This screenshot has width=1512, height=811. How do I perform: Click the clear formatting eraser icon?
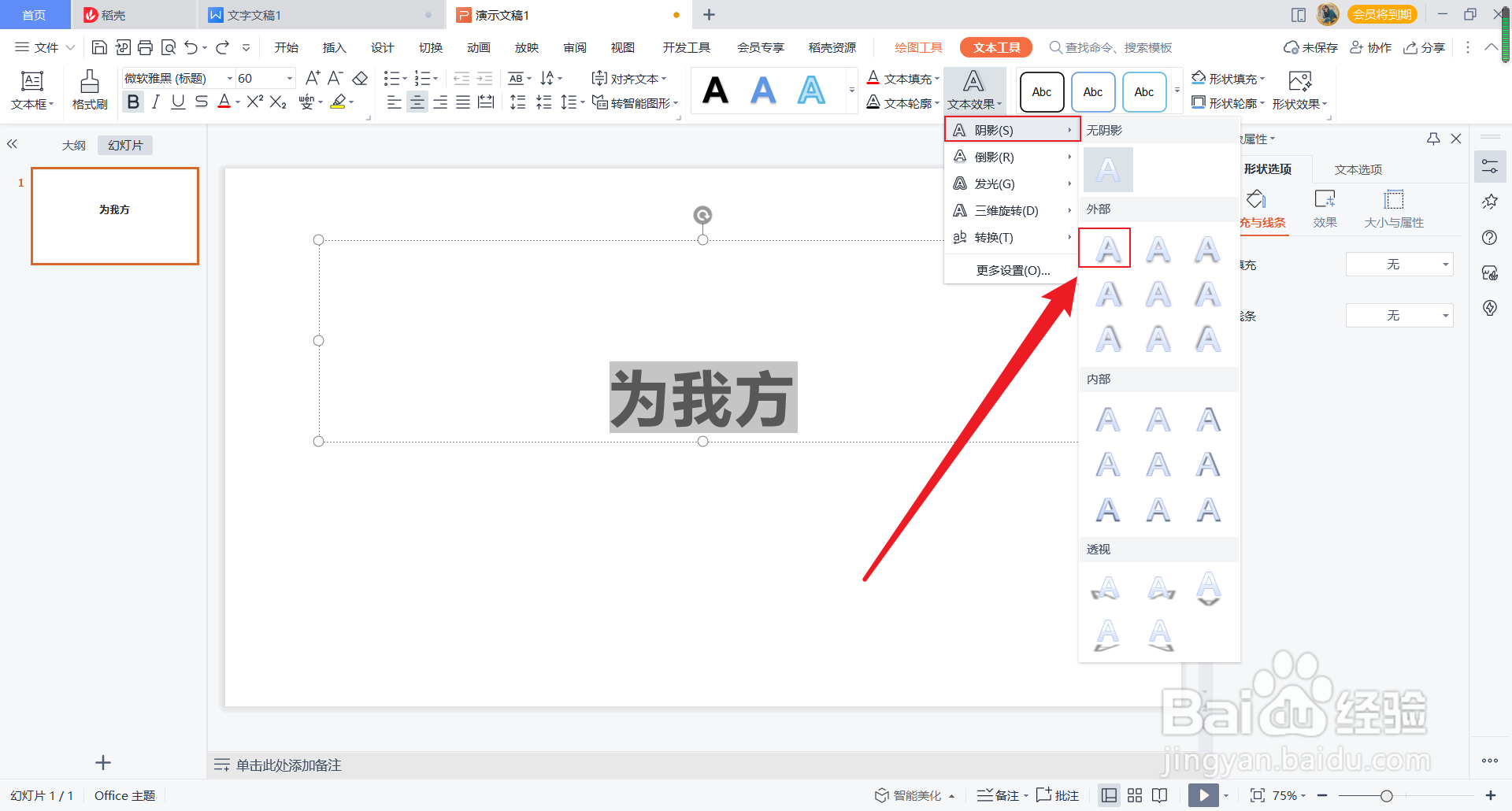click(360, 78)
